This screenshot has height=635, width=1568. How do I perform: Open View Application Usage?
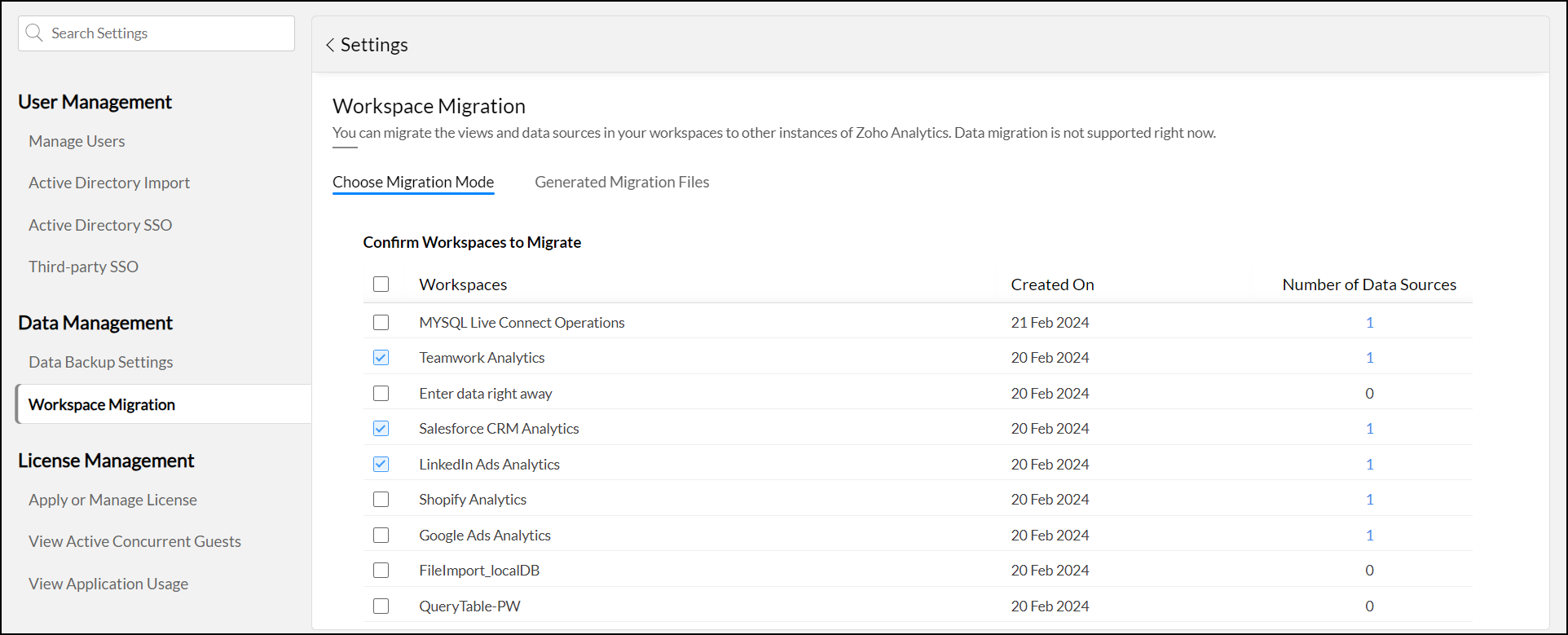coord(108,584)
